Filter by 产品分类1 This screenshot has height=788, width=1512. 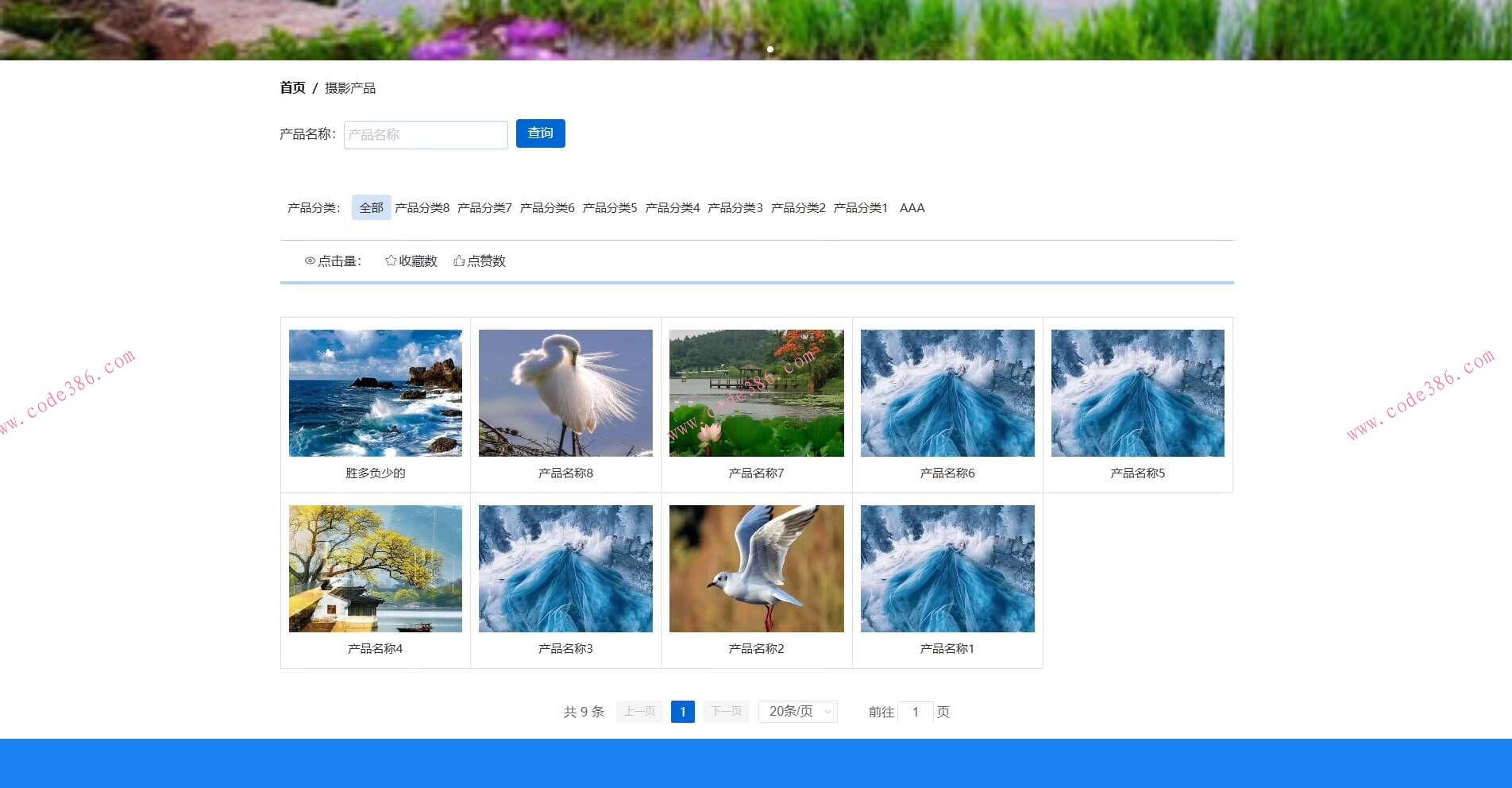coord(860,208)
